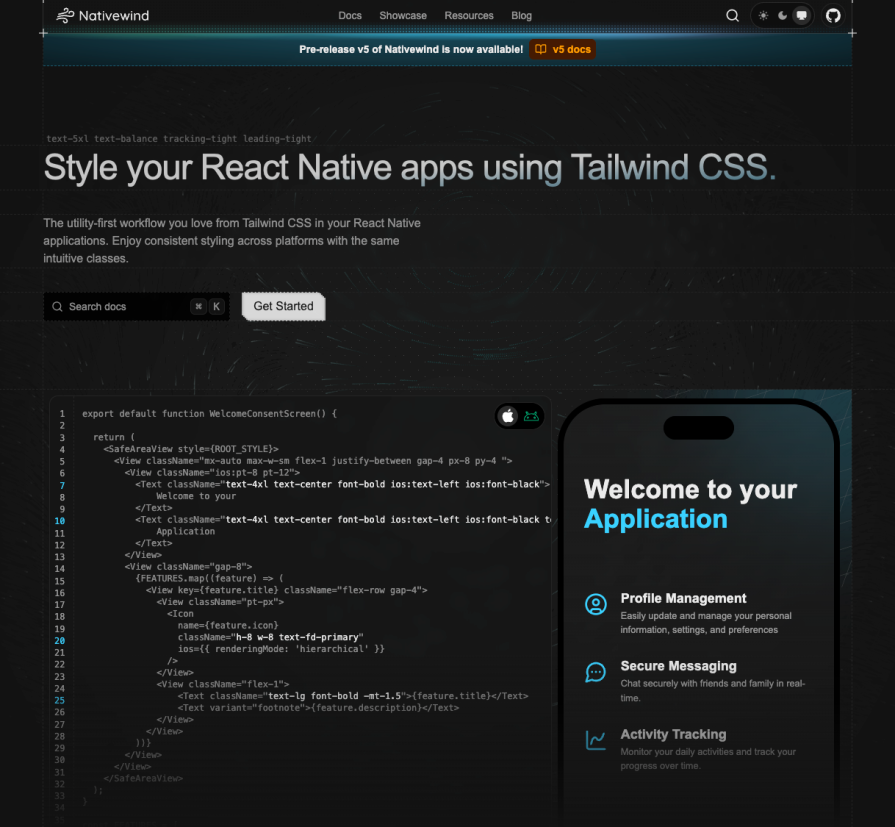895x827 pixels.
Task: Open the GitHub repository icon
Action: point(833,15)
